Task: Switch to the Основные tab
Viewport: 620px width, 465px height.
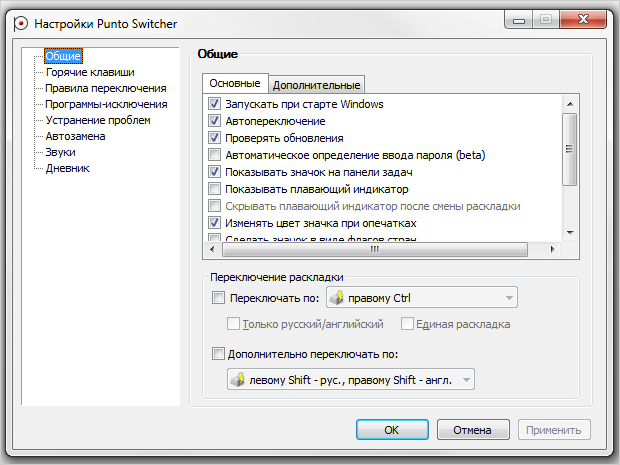Action: (235, 83)
